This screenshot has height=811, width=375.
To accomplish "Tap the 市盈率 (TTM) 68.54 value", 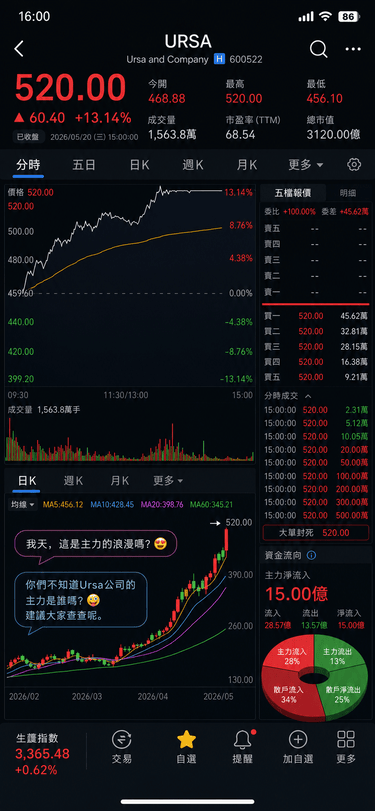I will point(241,134).
